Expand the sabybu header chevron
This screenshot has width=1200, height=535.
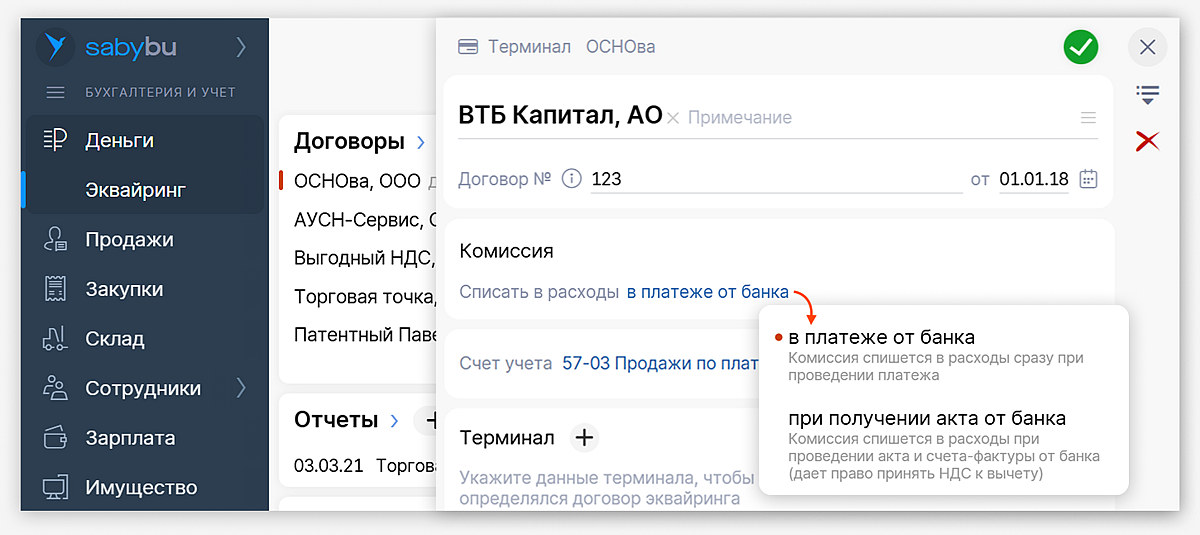tap(241, 46)
